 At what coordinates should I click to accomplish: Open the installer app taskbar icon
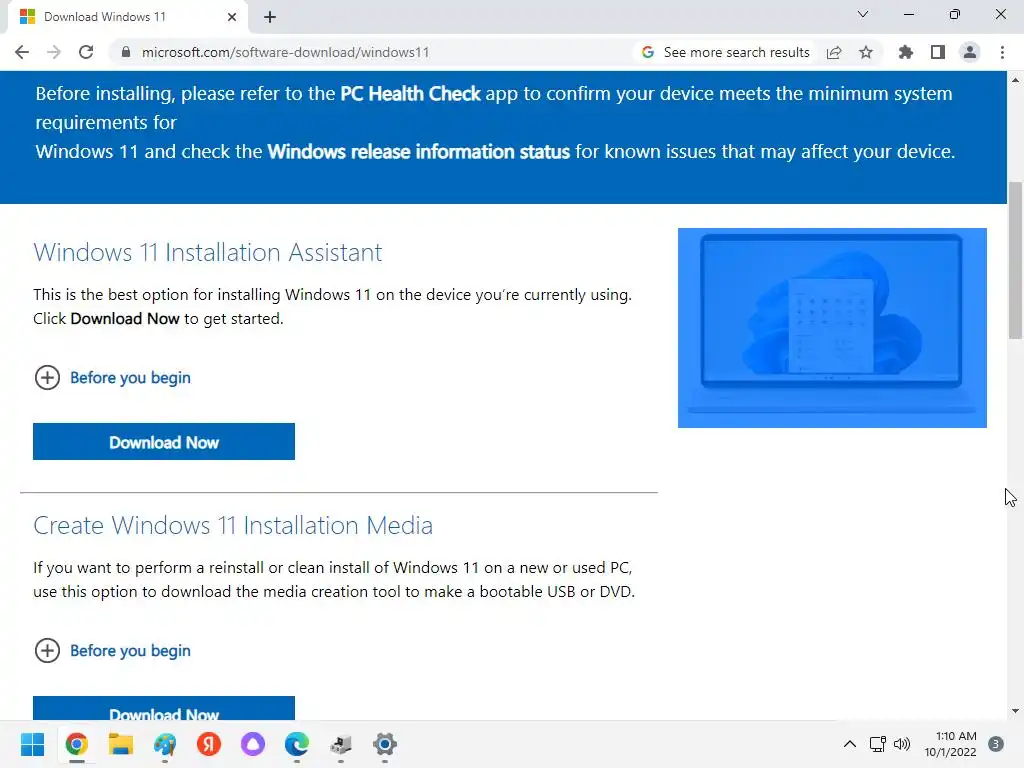point(341,744)
